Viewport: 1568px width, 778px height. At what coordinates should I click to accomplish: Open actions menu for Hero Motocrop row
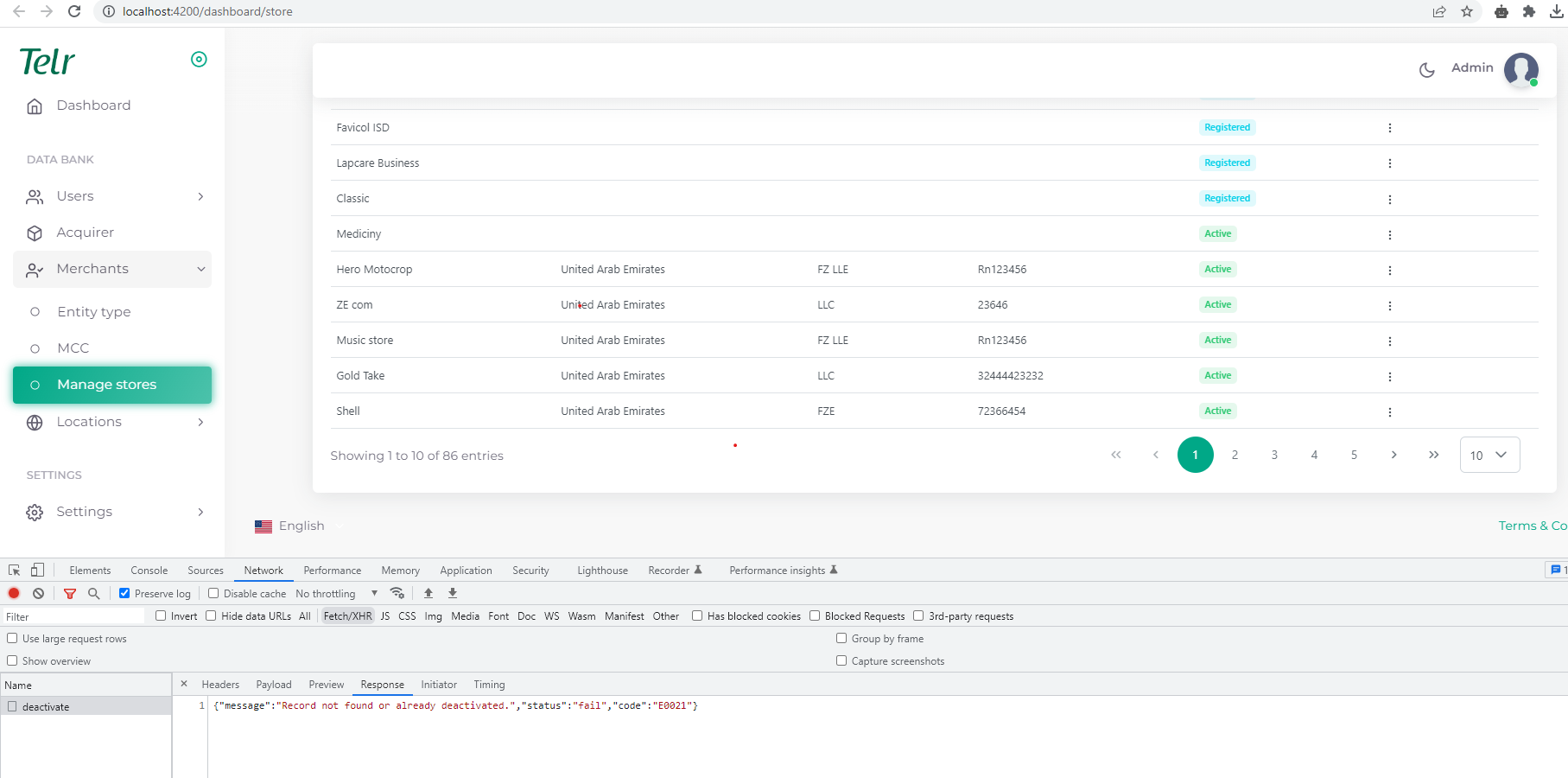(1389, 270)
